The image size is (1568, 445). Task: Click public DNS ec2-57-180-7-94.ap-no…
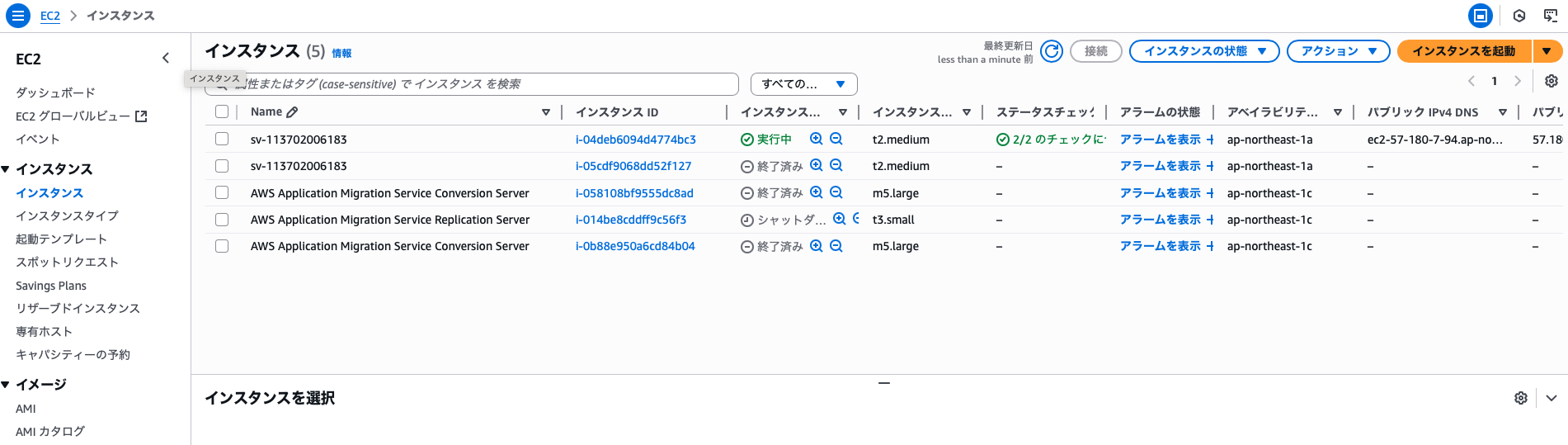1435,140
